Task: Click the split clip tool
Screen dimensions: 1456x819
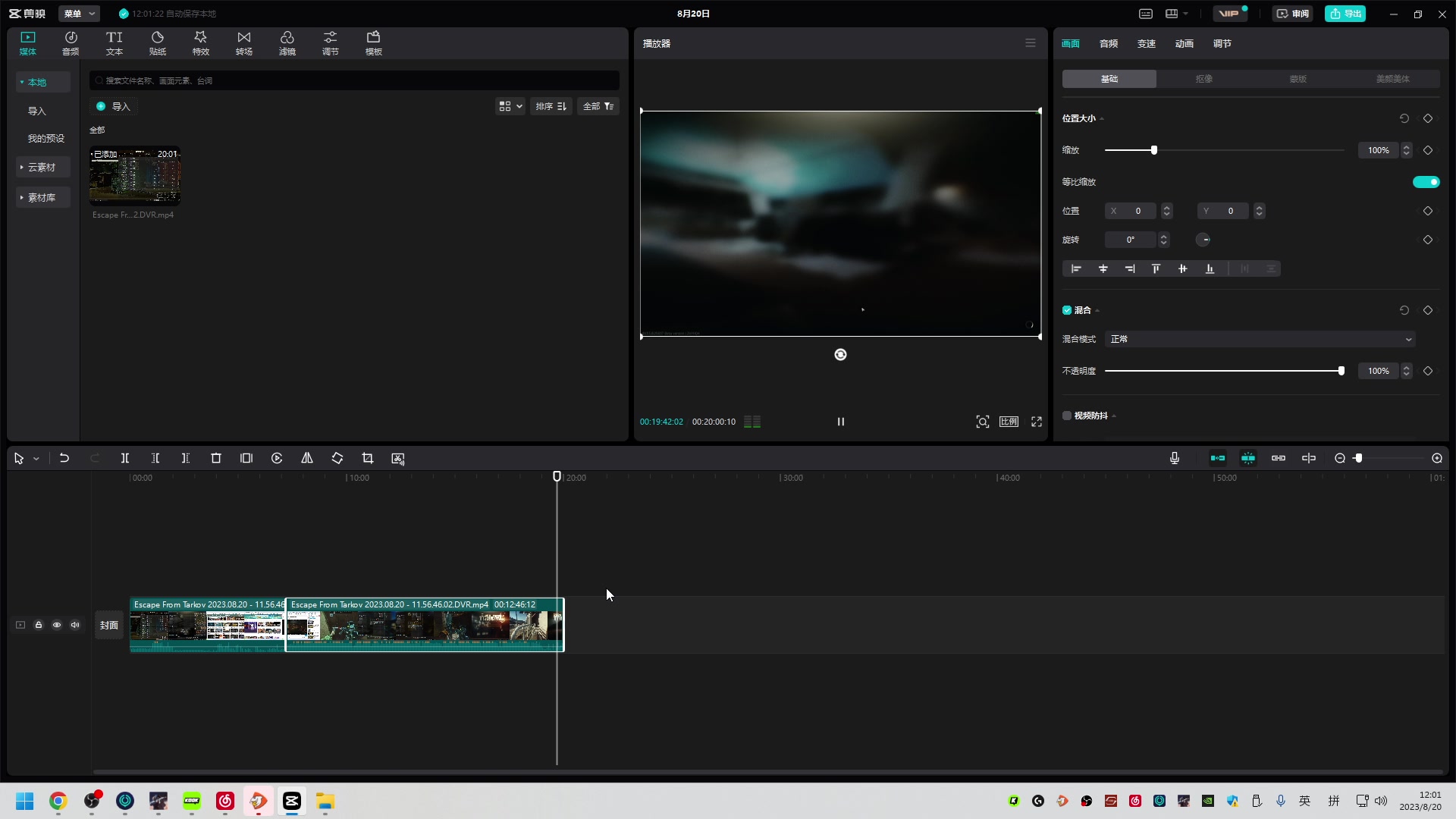Action: [x=125, y=458]
